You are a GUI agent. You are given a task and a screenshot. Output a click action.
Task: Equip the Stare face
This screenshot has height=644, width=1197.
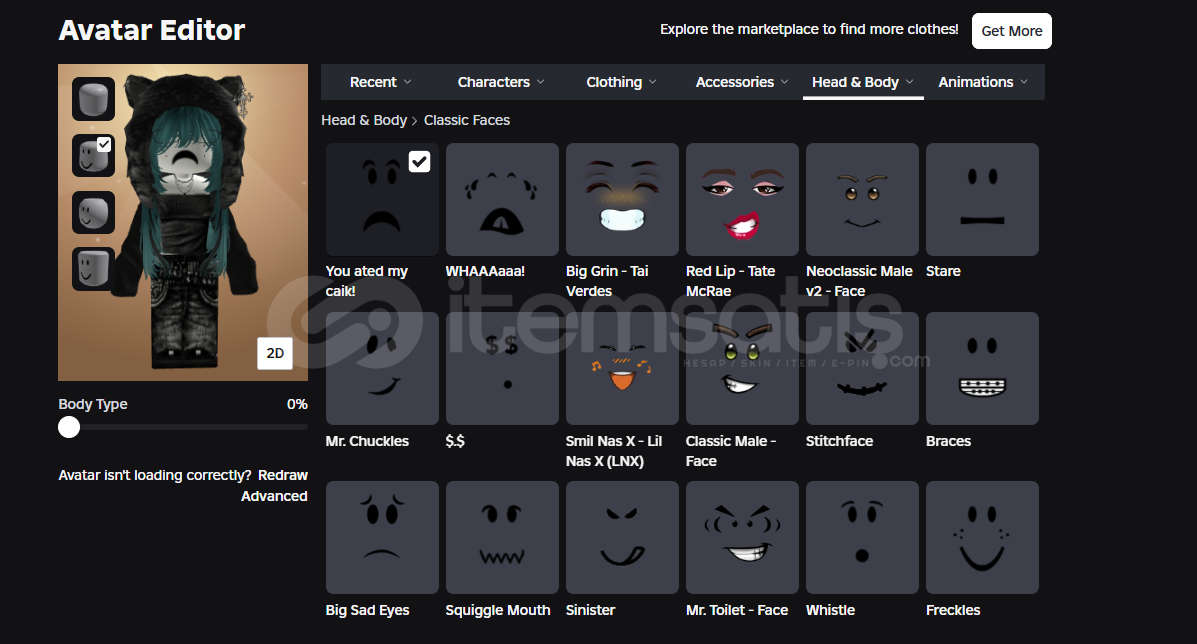coord(982,199)
